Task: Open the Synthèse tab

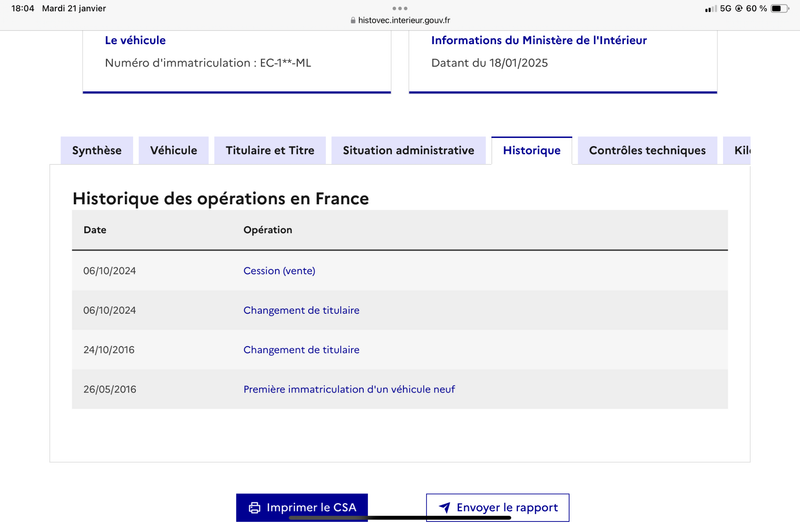Action: click(x=97, y=151)
